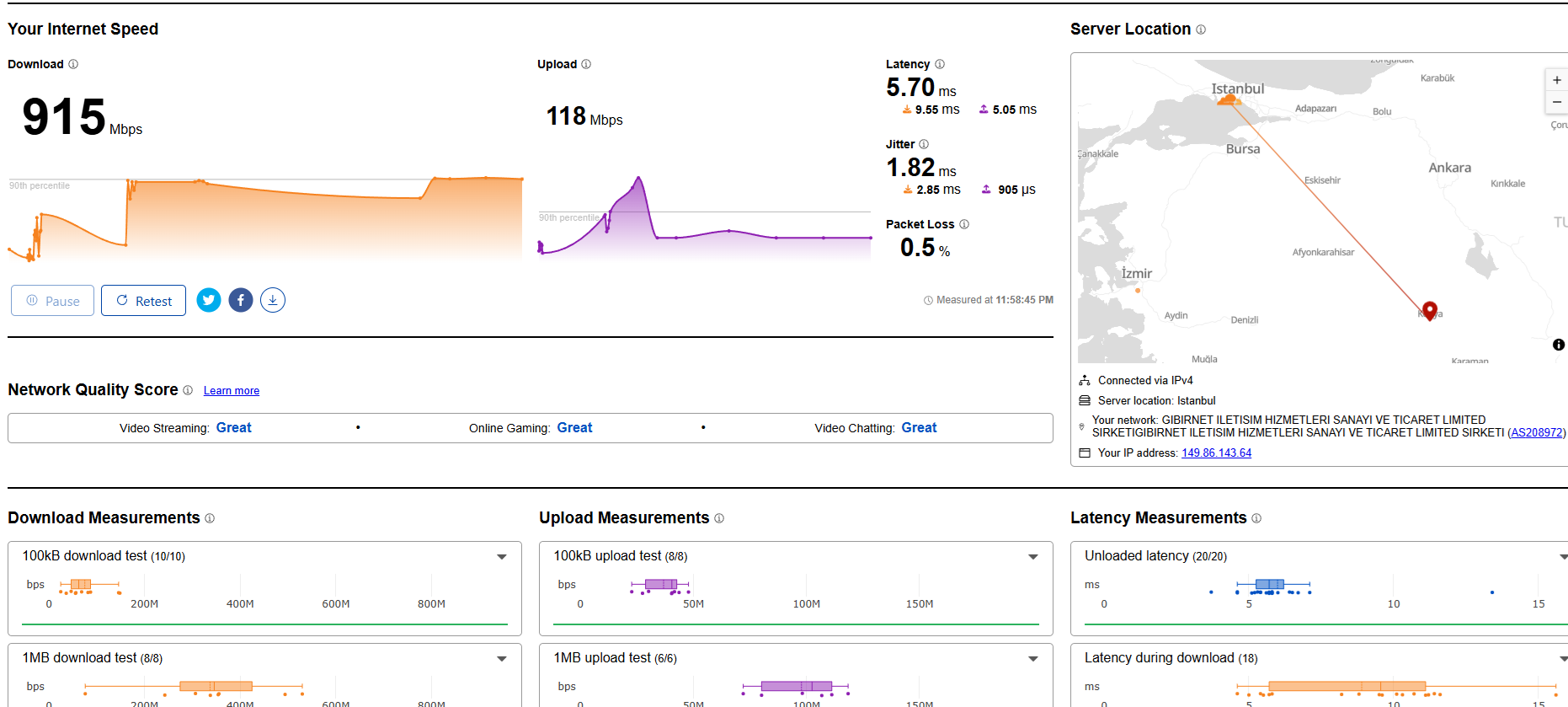Expand the 100kB upload test panel
The width and height of the screenshot is (1568, 707).
coord(1033,557)
